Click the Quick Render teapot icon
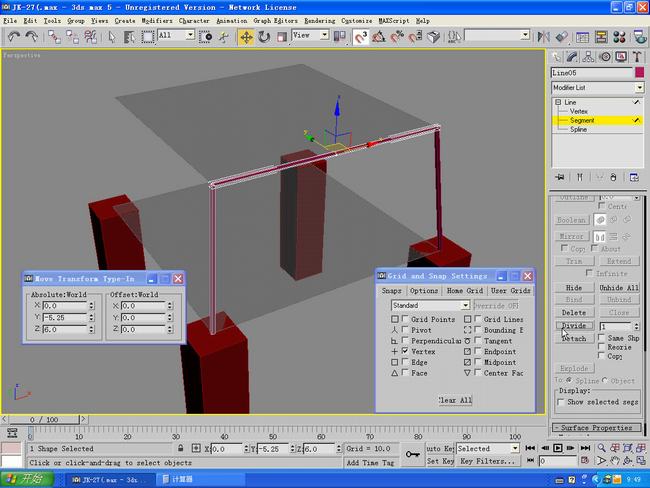650x488 pixels. 640,37
